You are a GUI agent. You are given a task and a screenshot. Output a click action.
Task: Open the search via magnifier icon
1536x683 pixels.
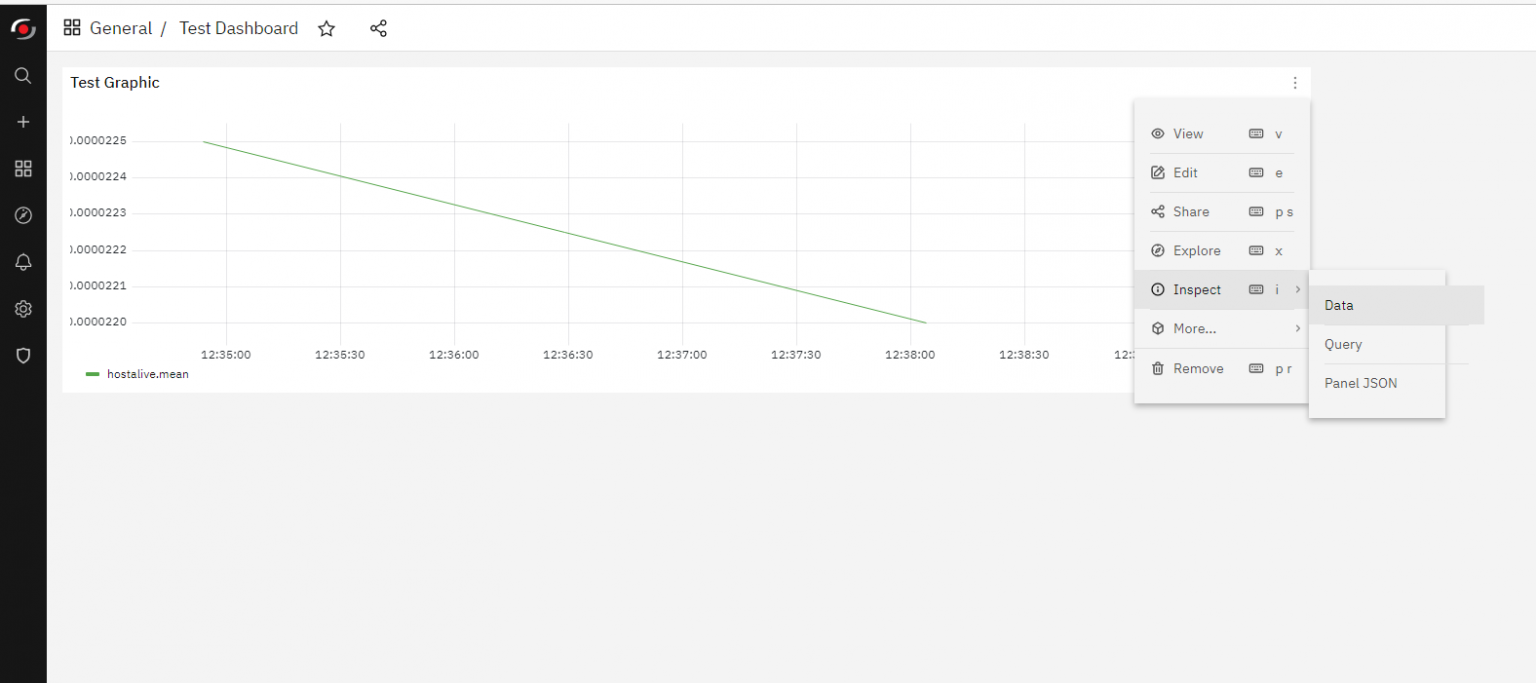(x=22, y=75)
